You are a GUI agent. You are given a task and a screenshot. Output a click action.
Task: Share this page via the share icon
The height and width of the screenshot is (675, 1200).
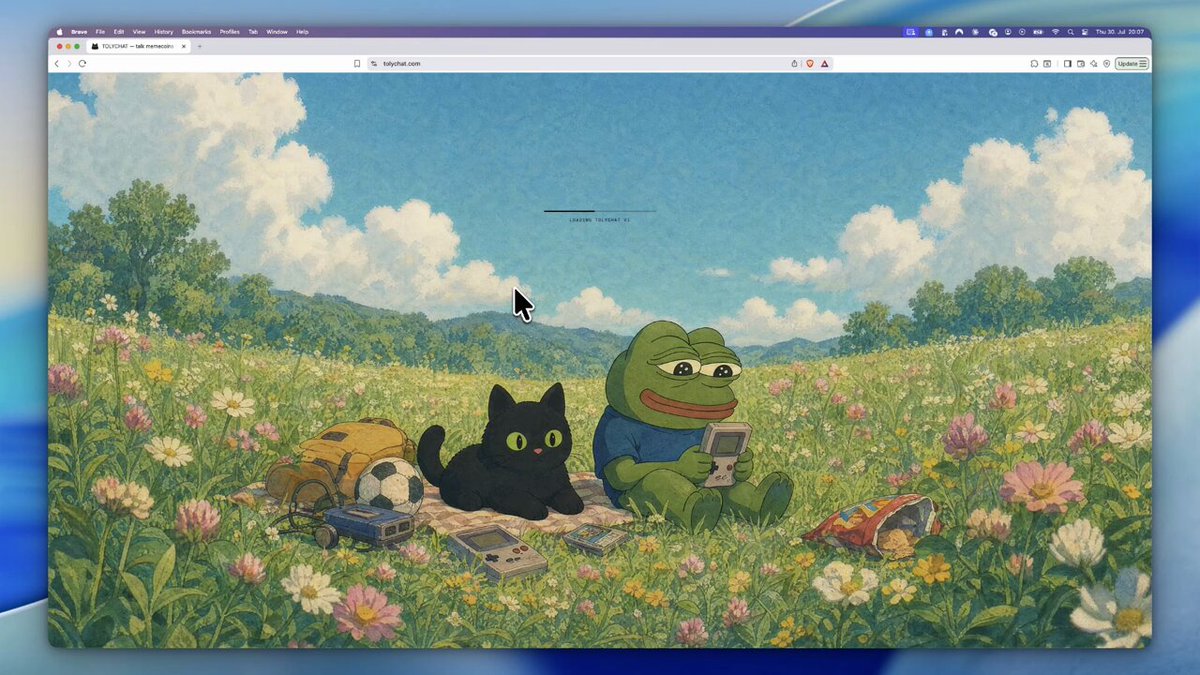point(794,63)
